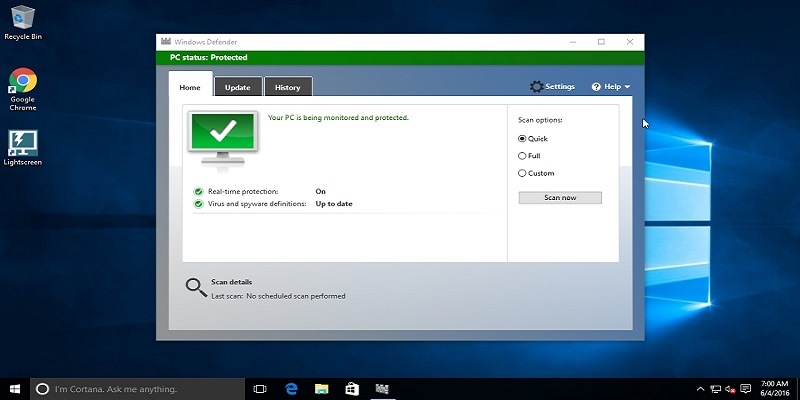Click the Windows Defender taskbar icon
The height and width of the screenshot is (400, 800).
tap(381, 388)
